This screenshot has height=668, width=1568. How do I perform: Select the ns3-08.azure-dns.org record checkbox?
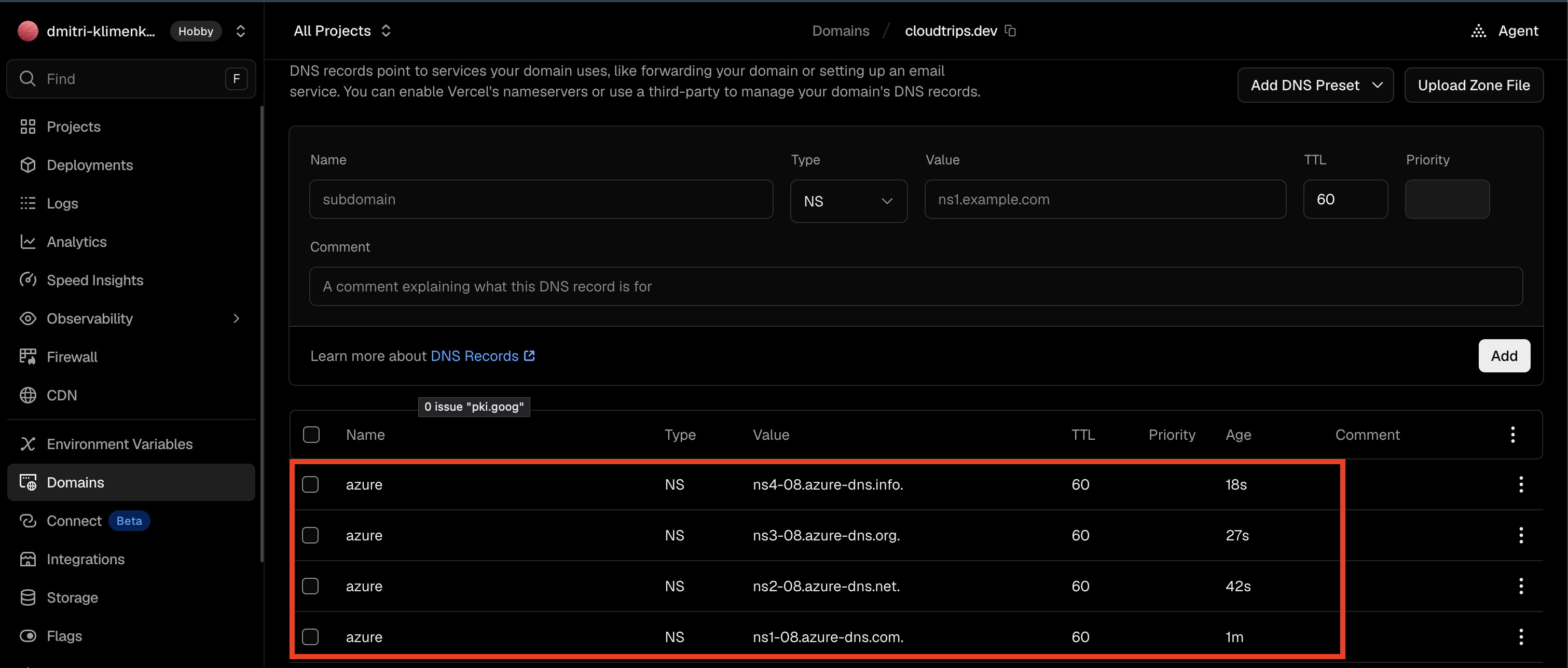(310, 535)
